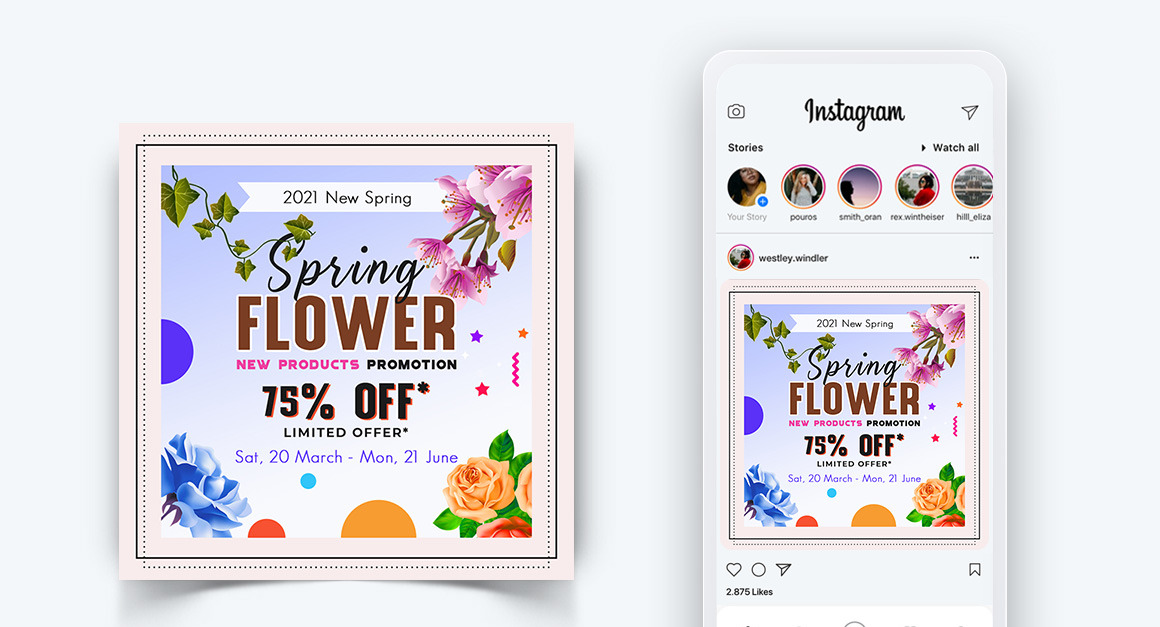View the 2.875 Likes list
The image size is (1160, 627).
tap(749, 592)
